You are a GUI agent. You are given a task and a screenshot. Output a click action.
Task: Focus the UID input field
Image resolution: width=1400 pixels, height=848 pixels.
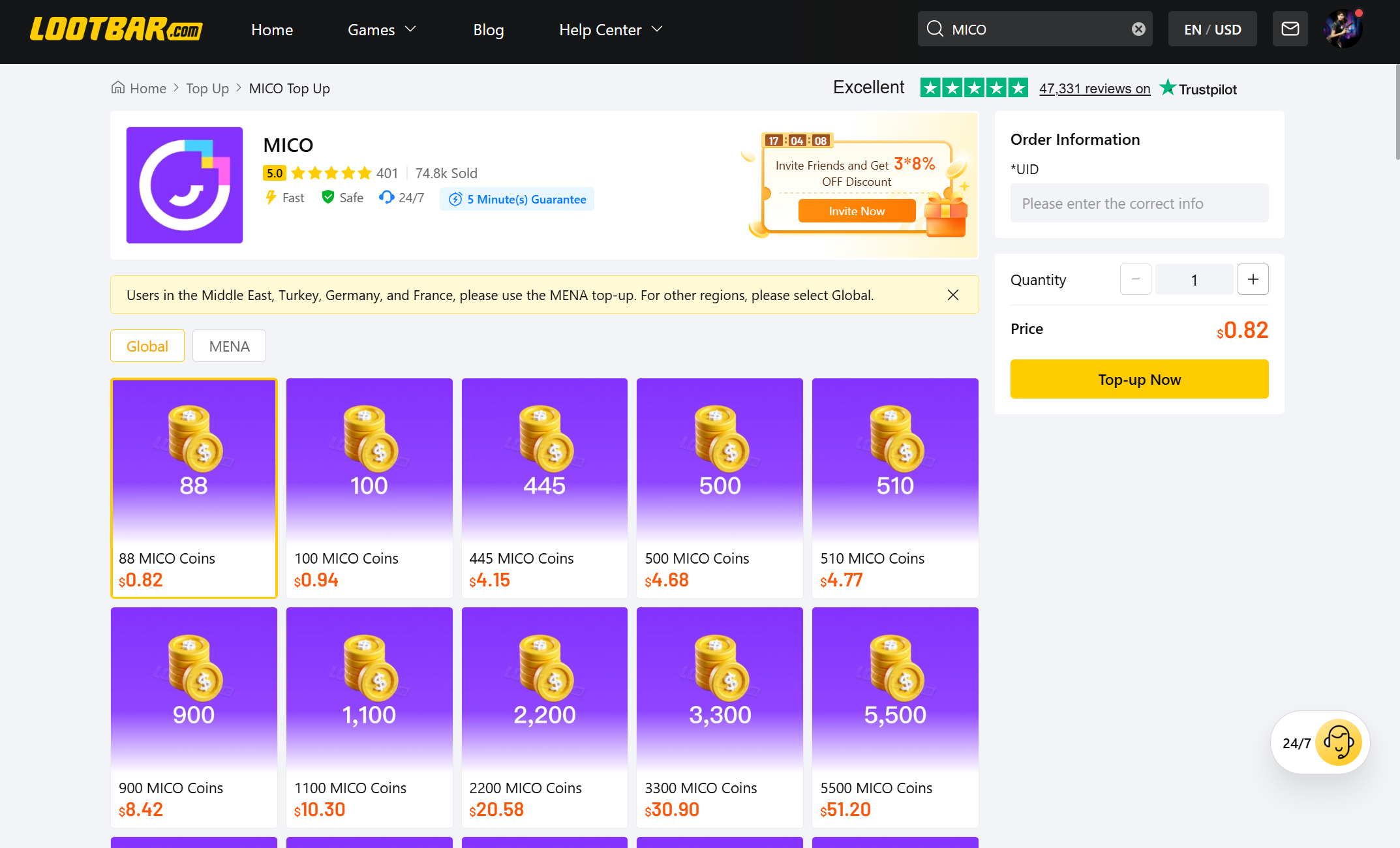pos(1139,203)
